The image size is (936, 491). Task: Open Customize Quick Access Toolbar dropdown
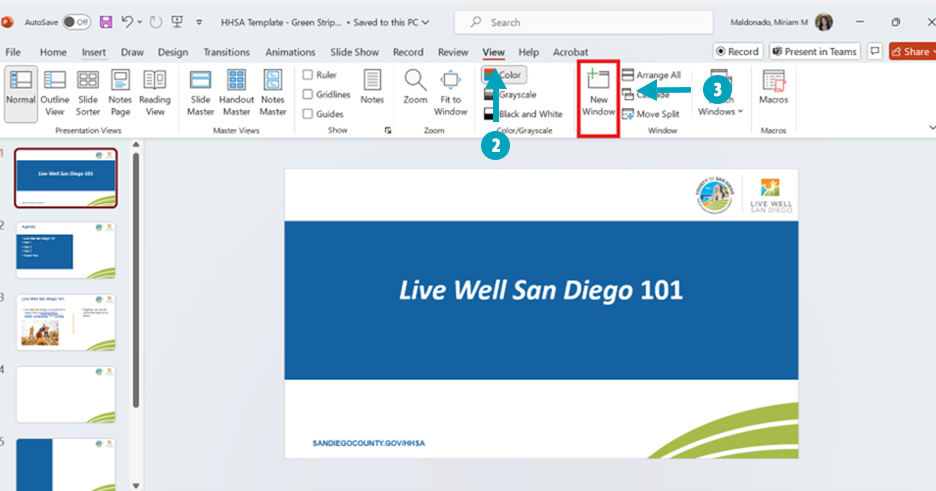(199, 22)
